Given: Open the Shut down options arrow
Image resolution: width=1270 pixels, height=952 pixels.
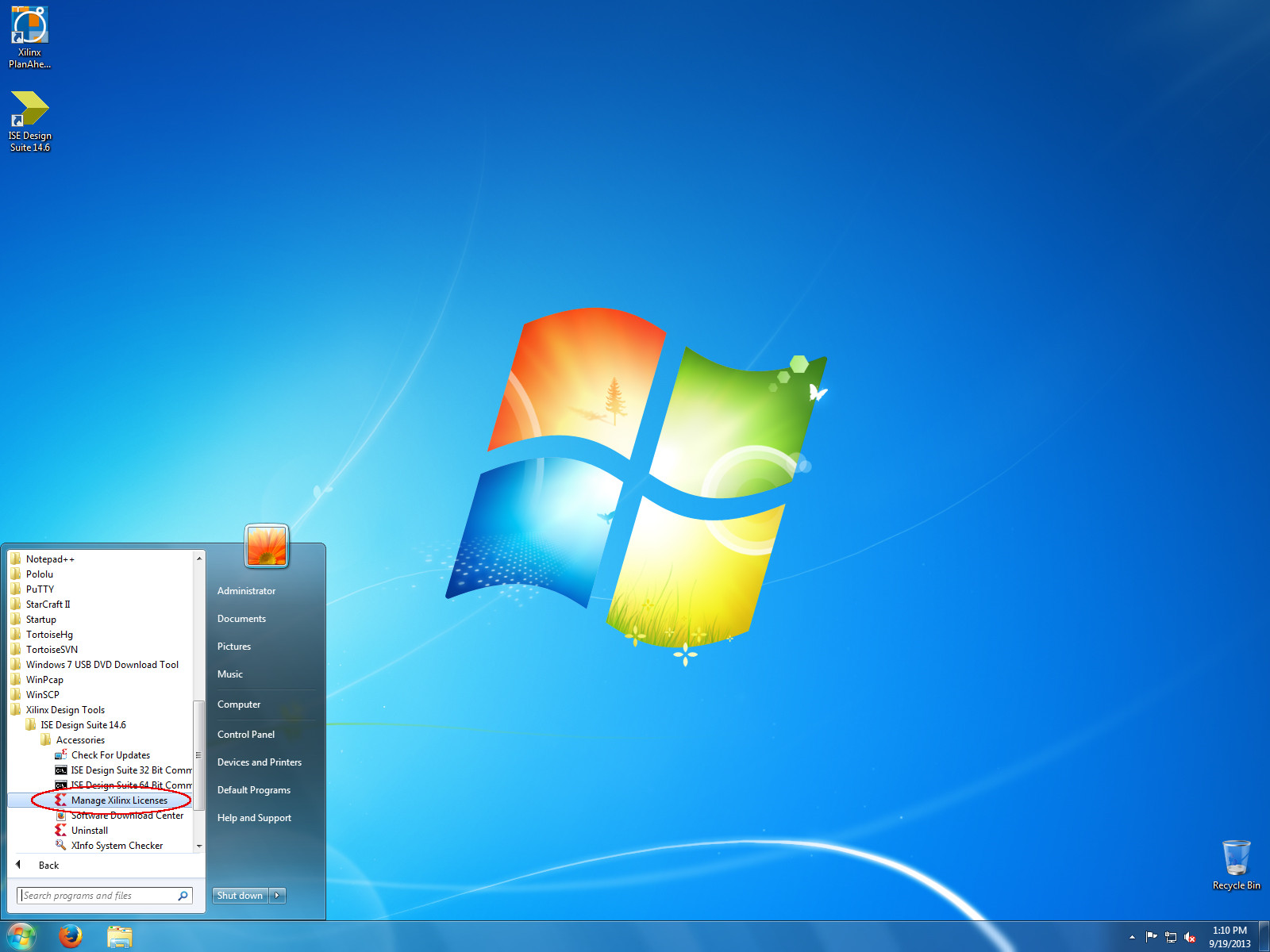Looking at the screenshot, I should click(276, 895).
